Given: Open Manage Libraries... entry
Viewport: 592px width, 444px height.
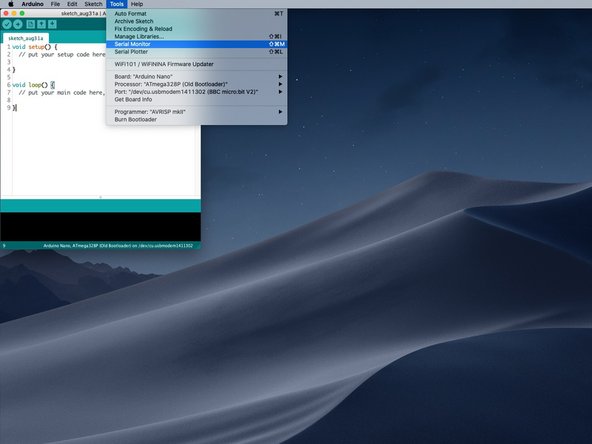Looking at the screenshot, I should click(x=196, y=36).
